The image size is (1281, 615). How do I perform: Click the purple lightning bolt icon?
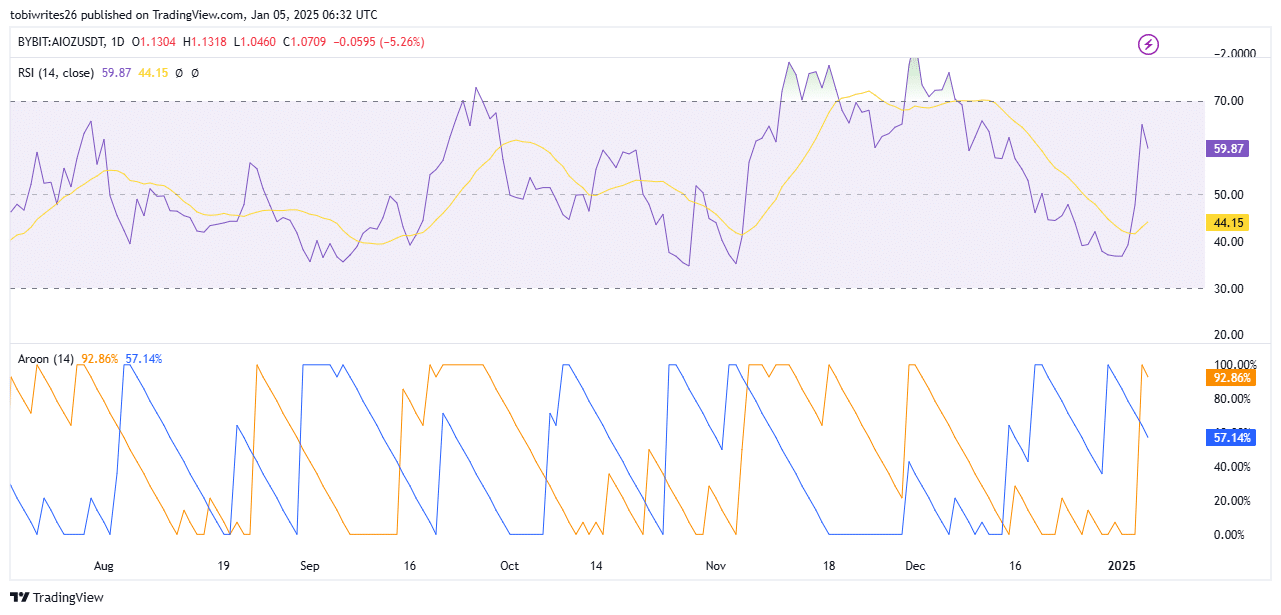click(1149, 44)
